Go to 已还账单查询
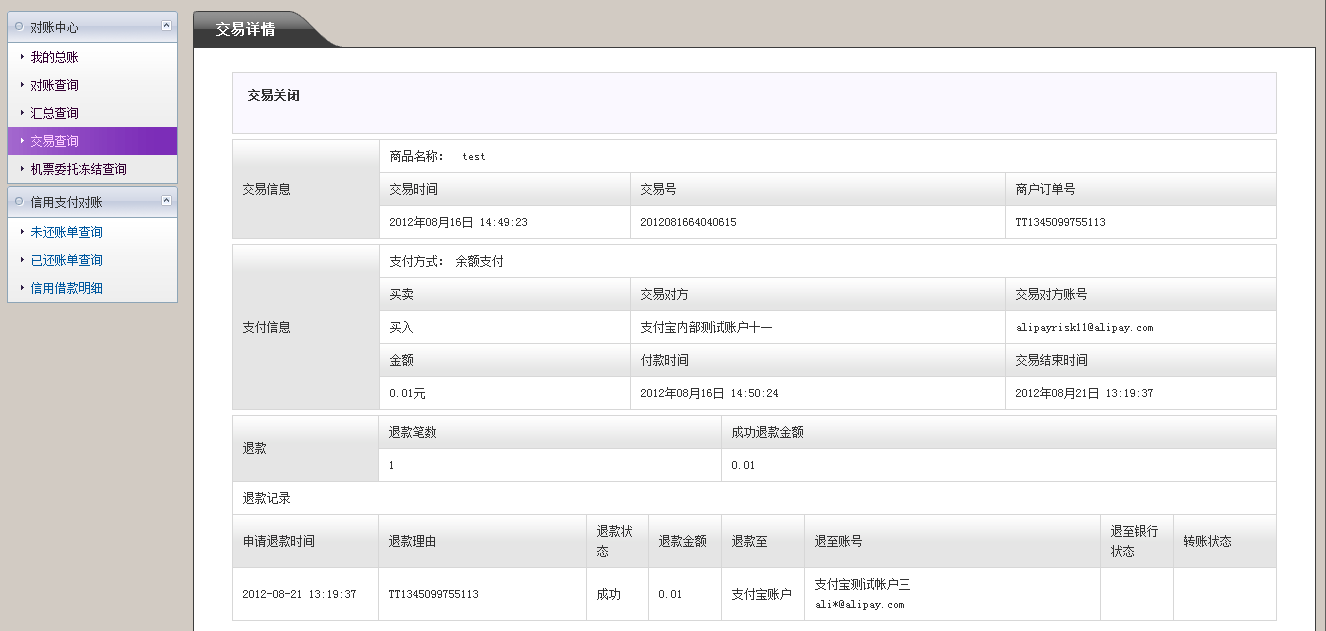Image resolution: width=1326 pixels, height=631 pixels. click(66, 260)
